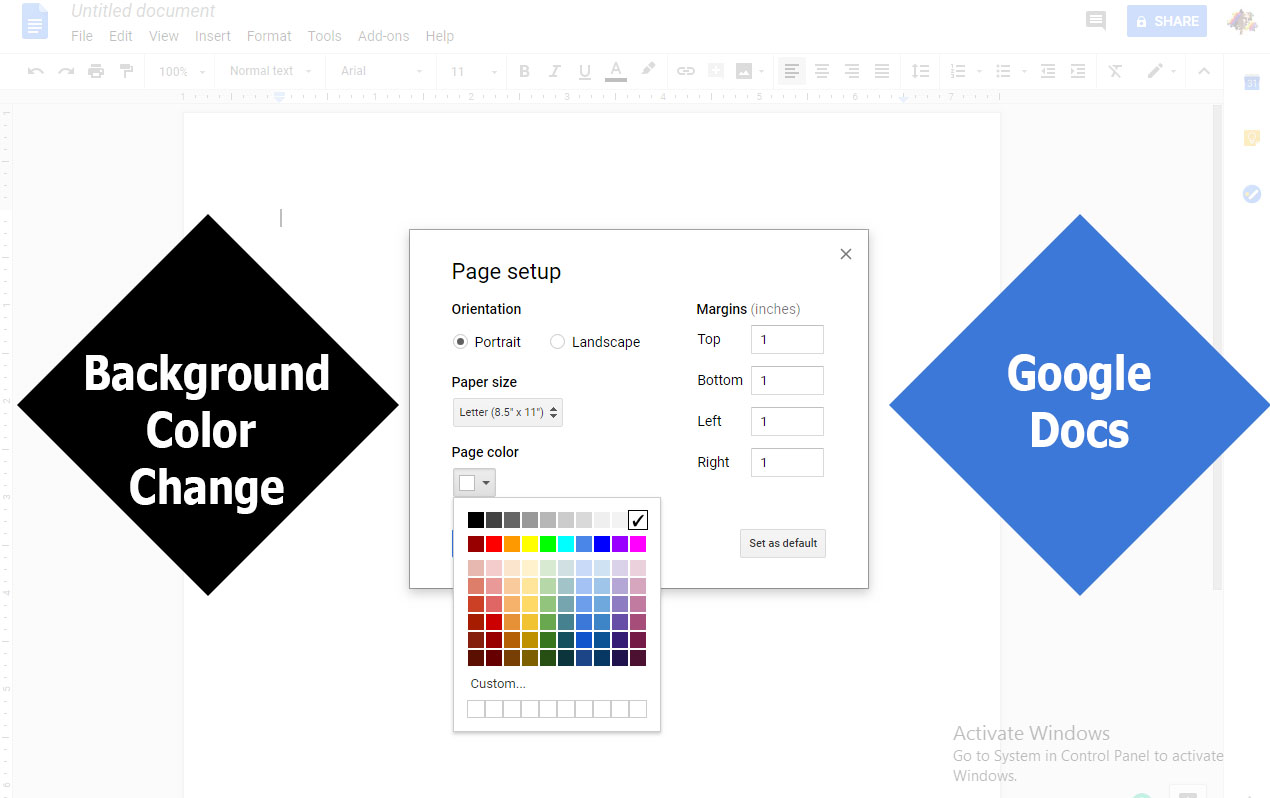Toggle Bold formatting
The height and width of the screenshot is (798, 1270).
524,71
